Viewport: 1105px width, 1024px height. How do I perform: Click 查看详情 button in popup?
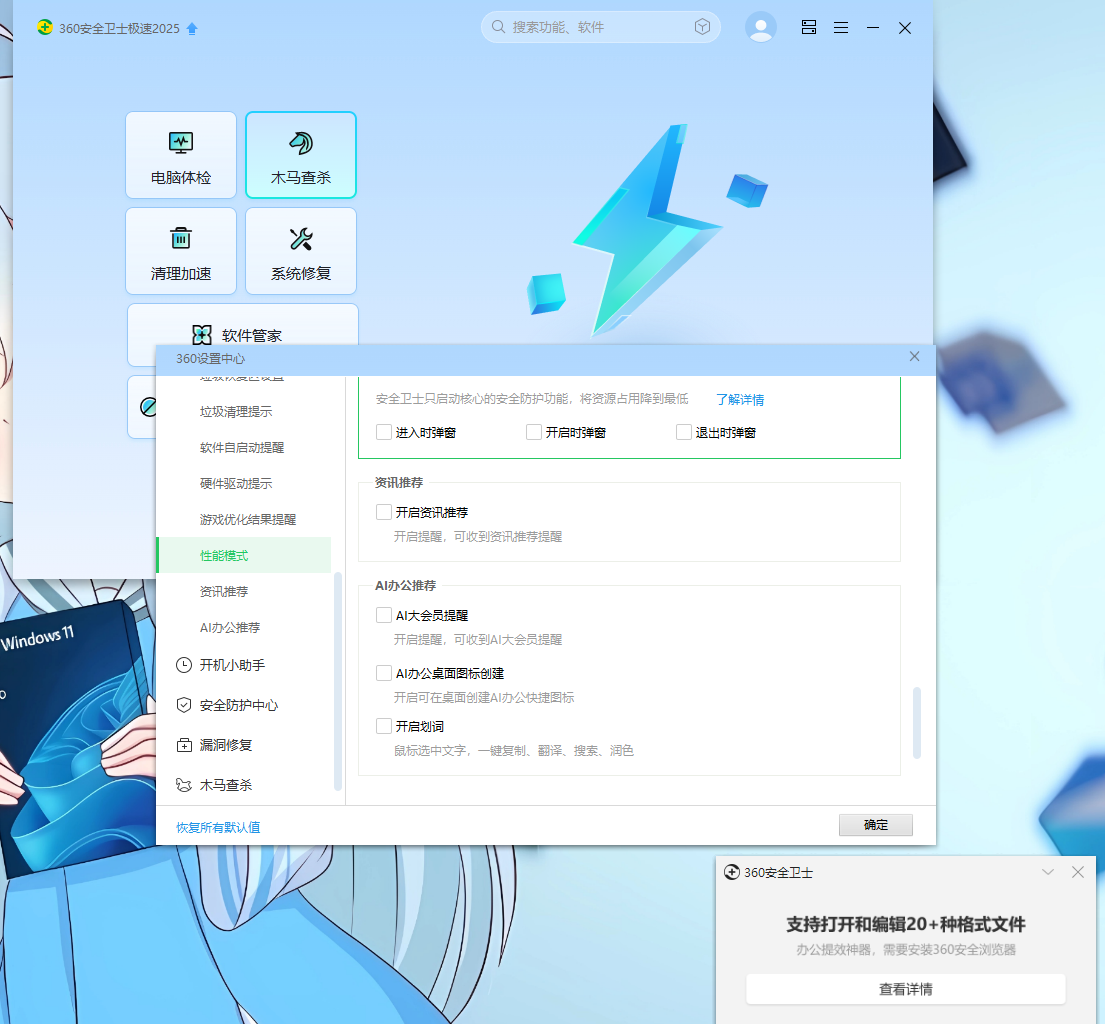(906, 989)
